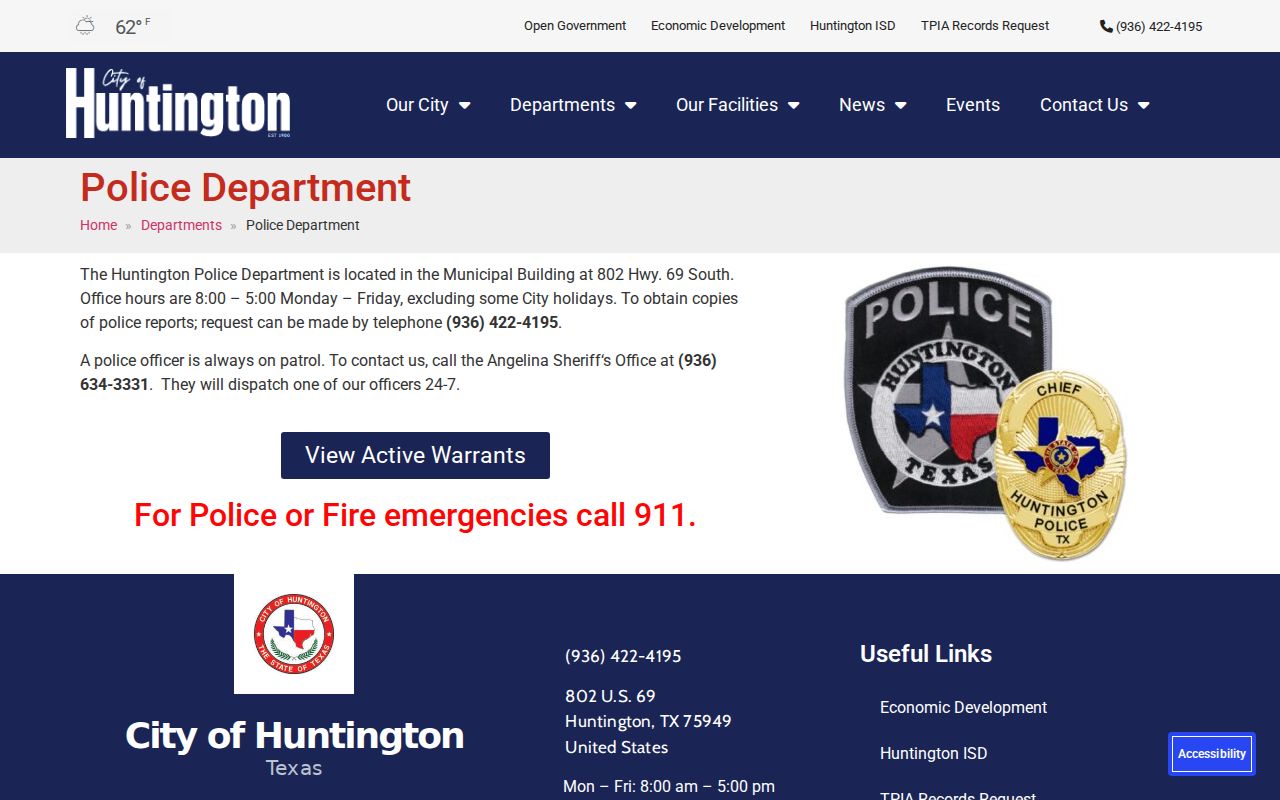The image size is (1280, 800).
Task: Open the Accessibility button
Action: tap(1212, 754)
